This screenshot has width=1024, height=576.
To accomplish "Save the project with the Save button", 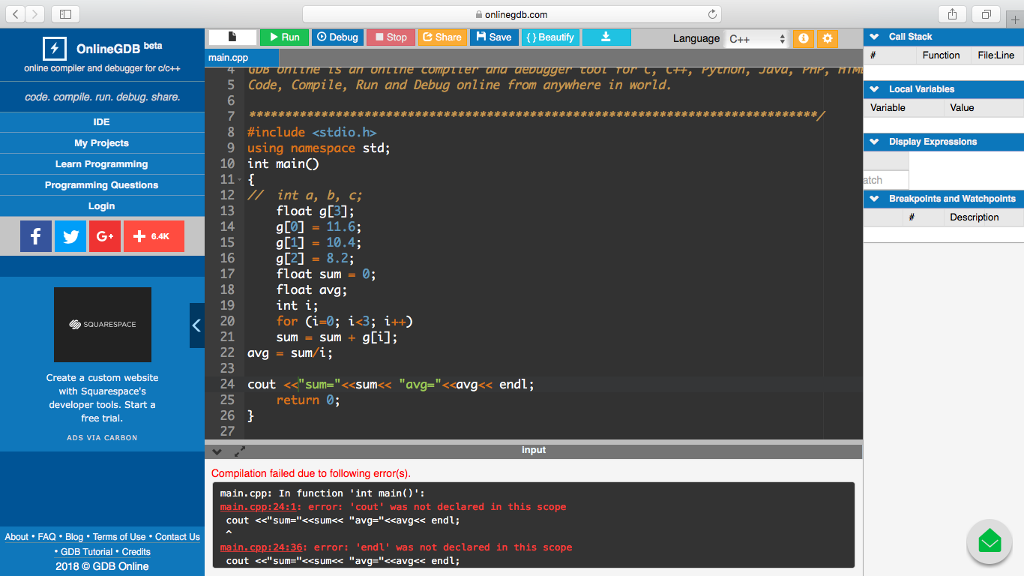I will tap(494, 37).
